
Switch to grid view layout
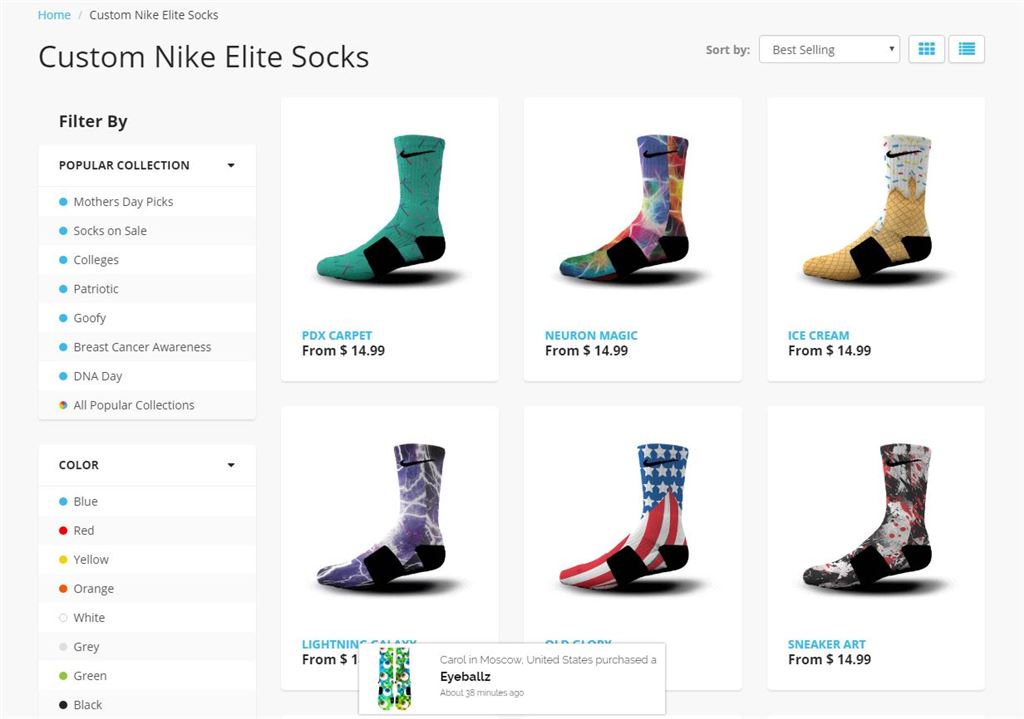[926, 49]
